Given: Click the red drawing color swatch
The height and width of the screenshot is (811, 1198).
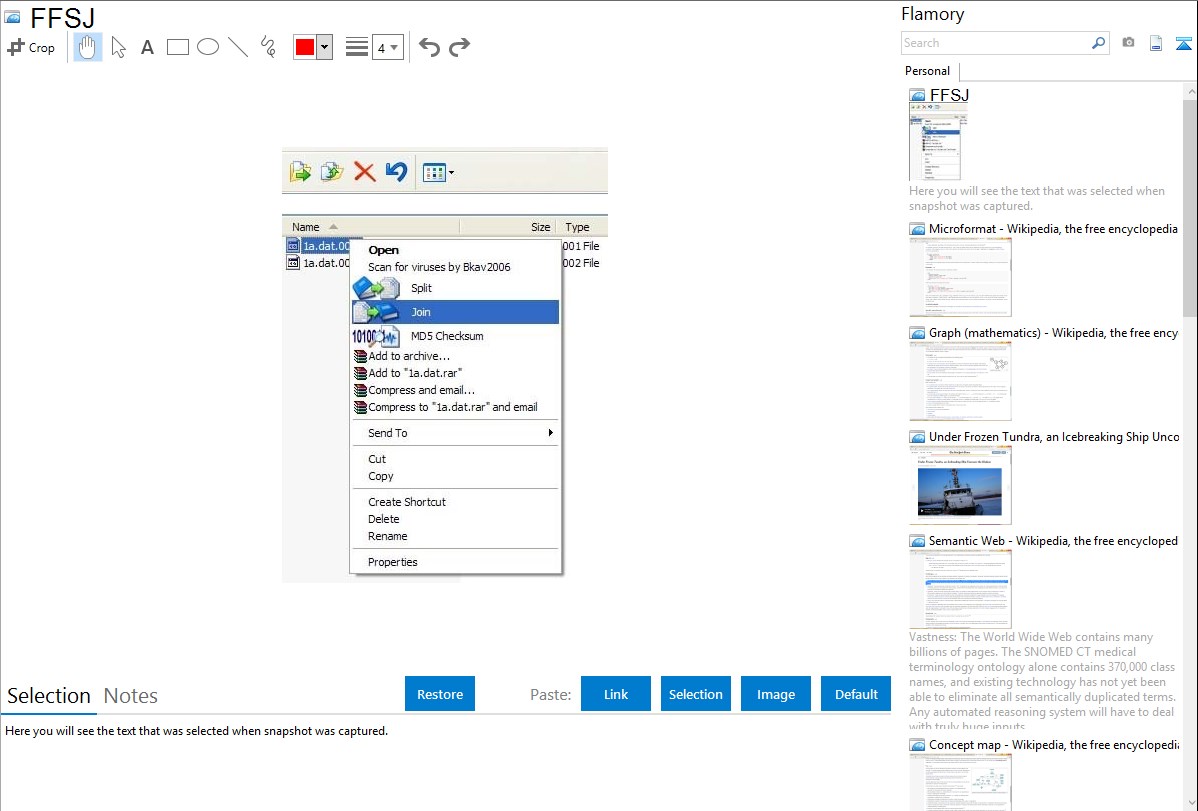Looking at the screenshot, I should (305, 47).
